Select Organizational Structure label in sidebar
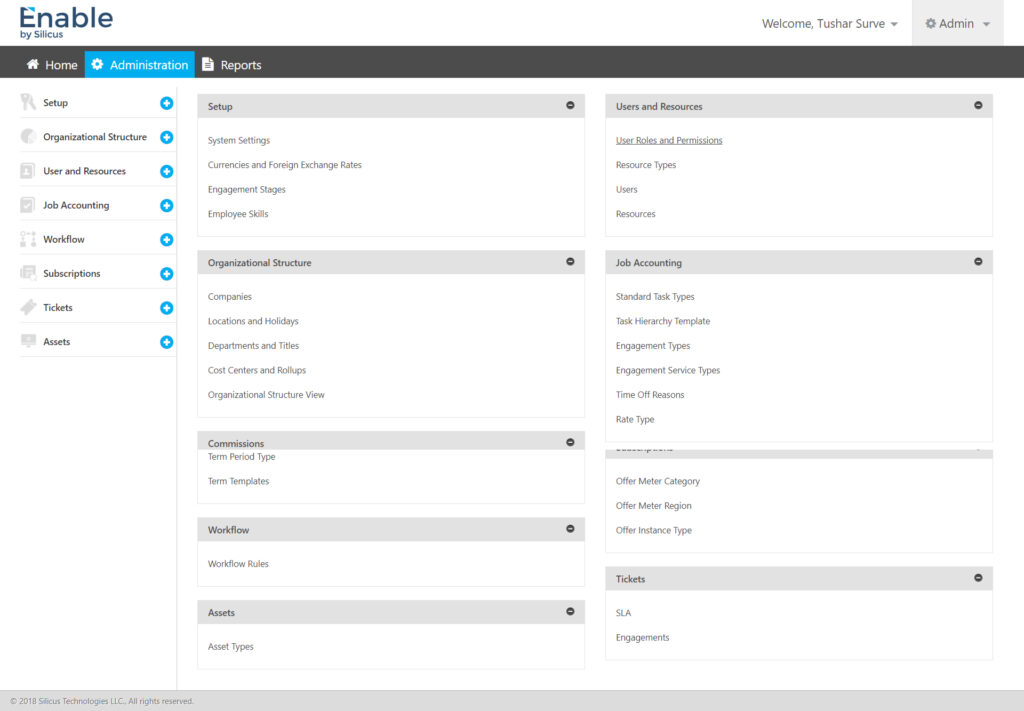The width and height of the screenshot is (1024, 711). point(95,136)
